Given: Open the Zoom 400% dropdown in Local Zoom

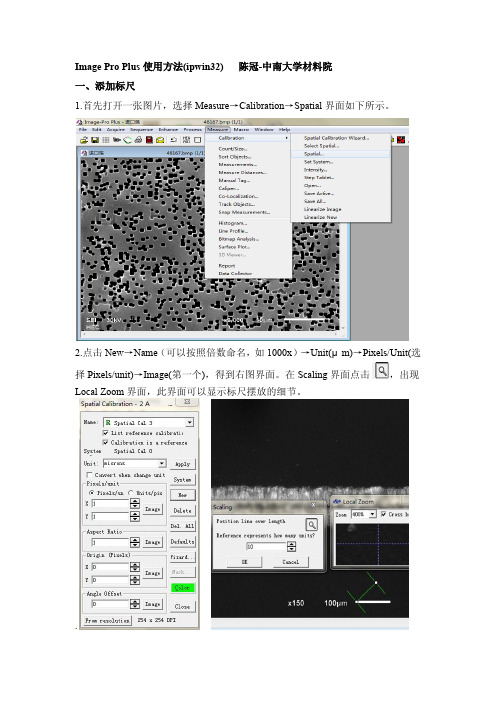Looking at the screenshot, I should (372, 514).
